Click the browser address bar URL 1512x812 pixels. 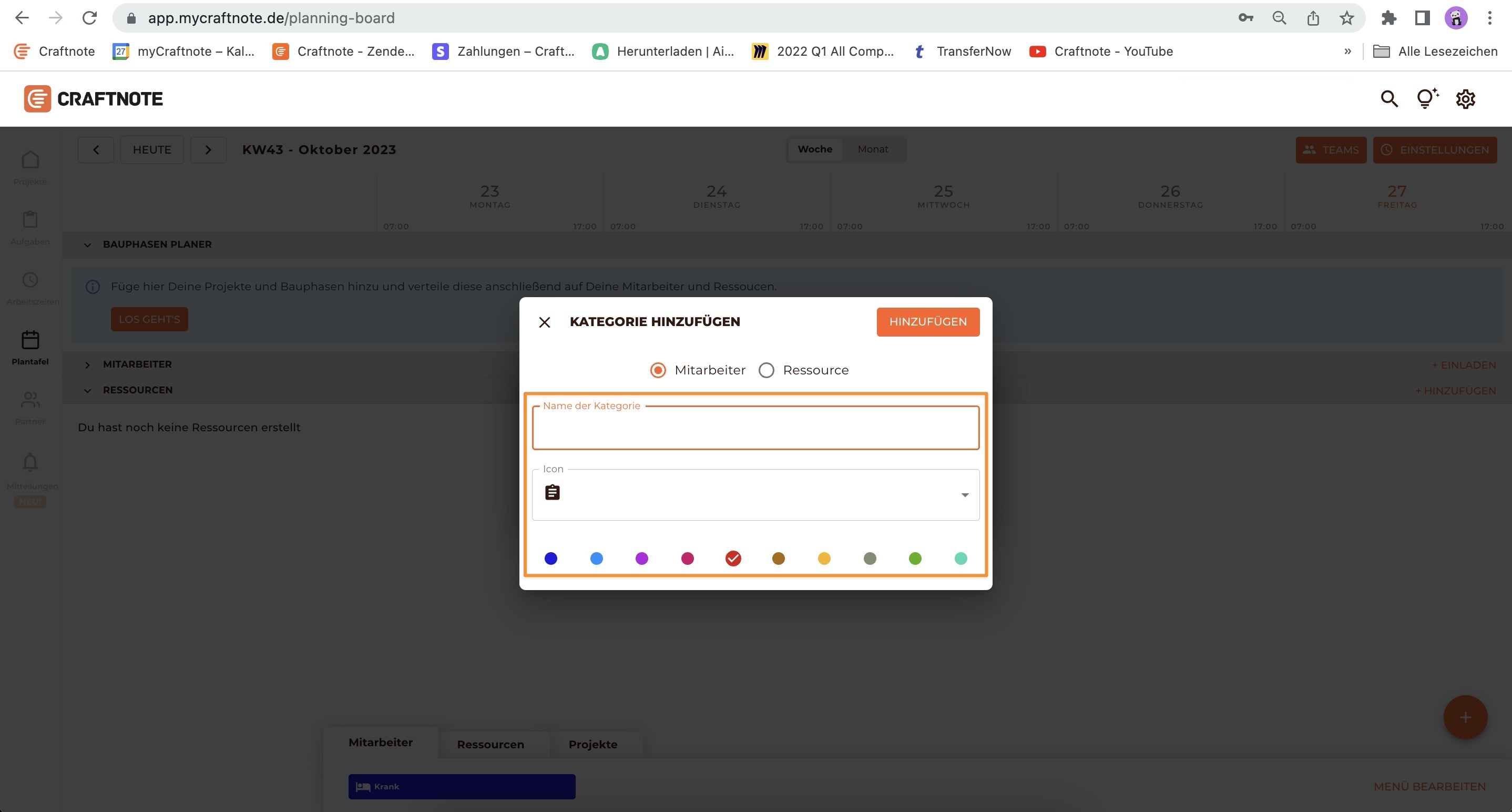click(x=271, y=18)
